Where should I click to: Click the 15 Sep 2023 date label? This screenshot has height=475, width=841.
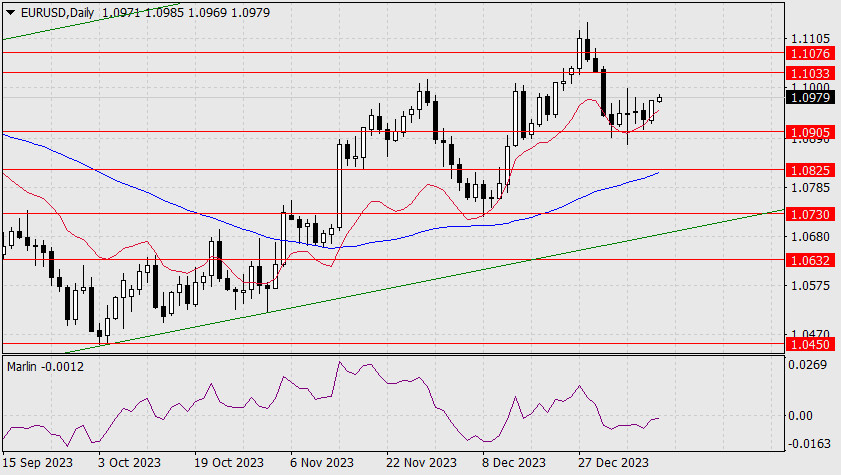(x=38, y=462)
